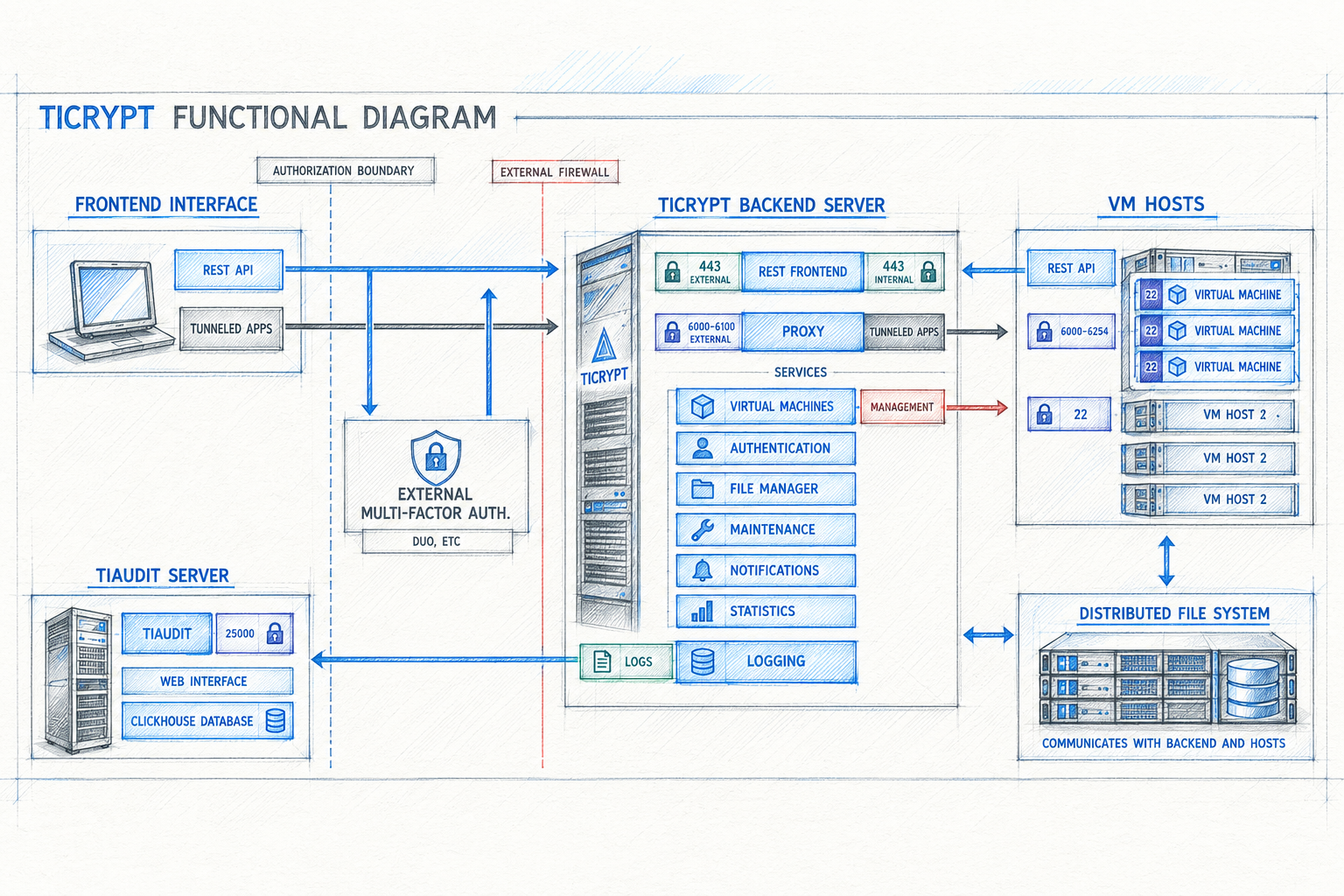Click the TiAudit Server heading
The height and width of the screenshot is (896, 1344).
point(162,576)
